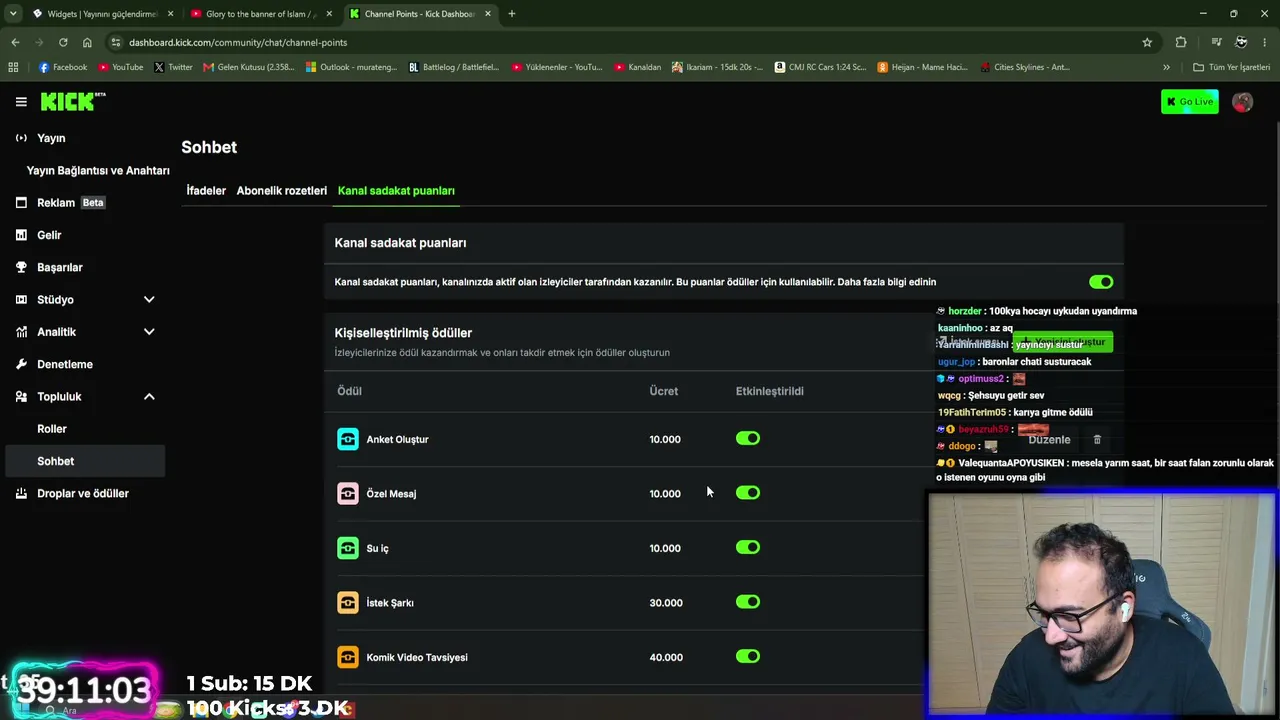
Task: Bookmark this page with the star icon
Action: click(1147, 42)
